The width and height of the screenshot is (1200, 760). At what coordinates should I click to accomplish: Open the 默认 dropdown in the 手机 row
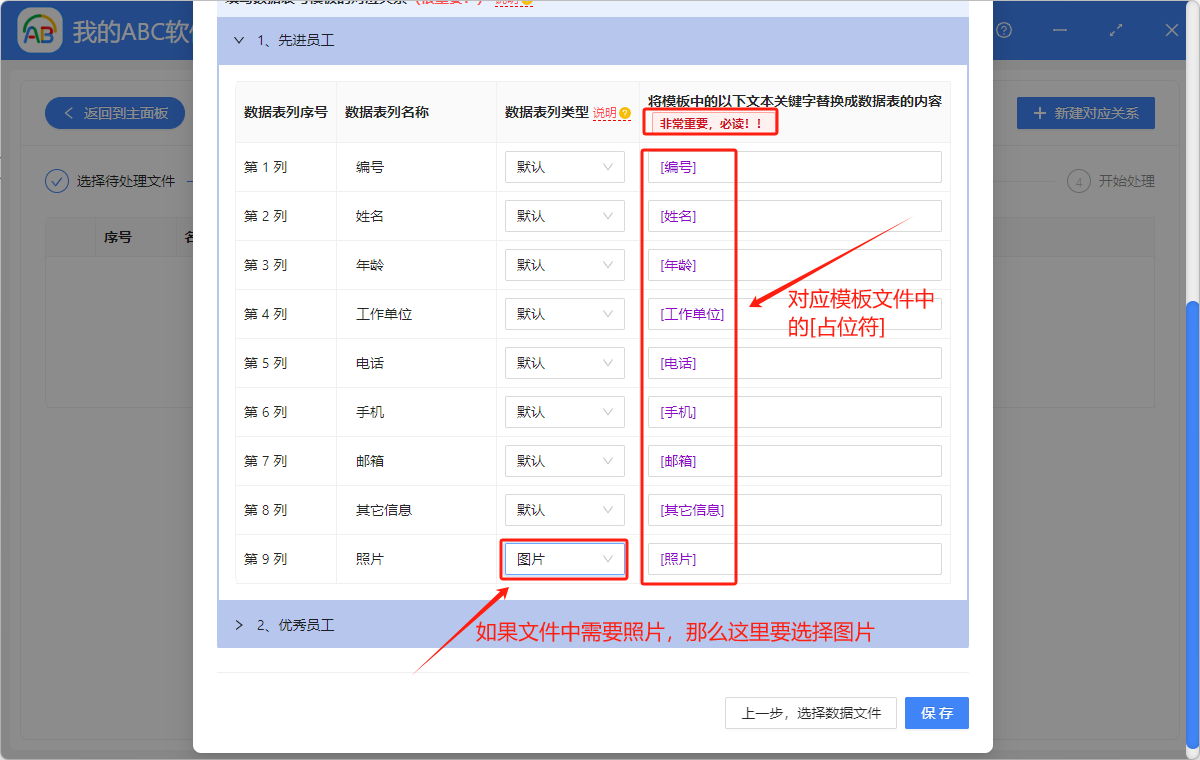click(563, 412)
